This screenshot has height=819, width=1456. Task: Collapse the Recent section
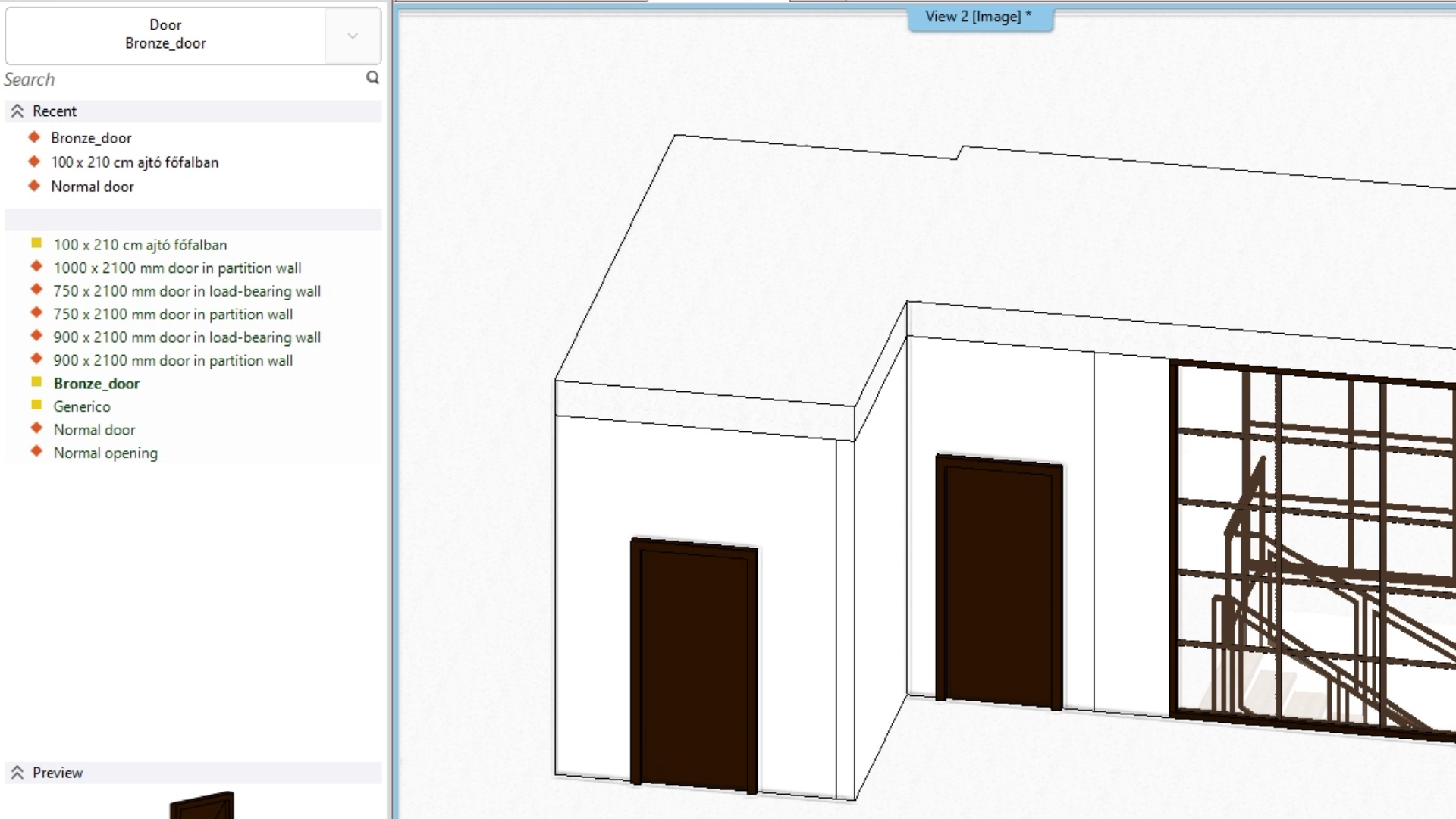pyautogui.click(x=17, y=111)
